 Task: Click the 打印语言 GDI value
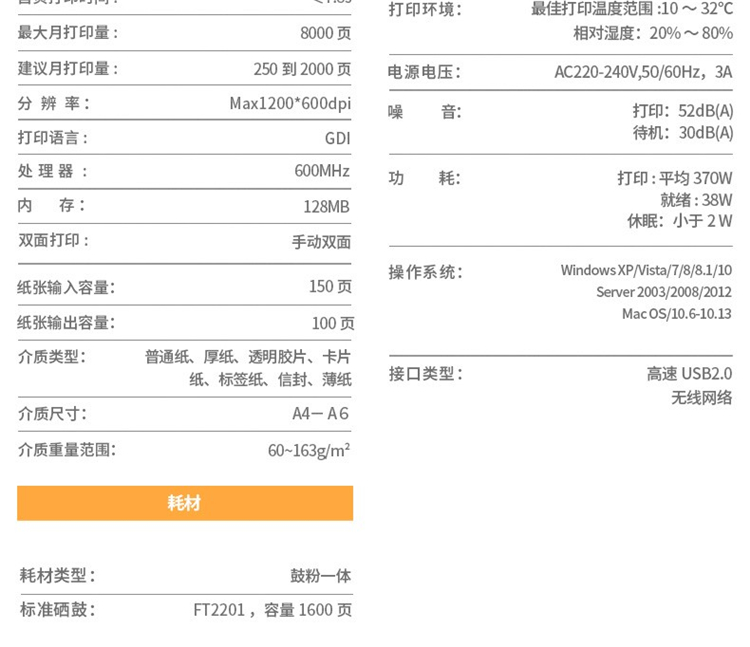tap(337, 139)
